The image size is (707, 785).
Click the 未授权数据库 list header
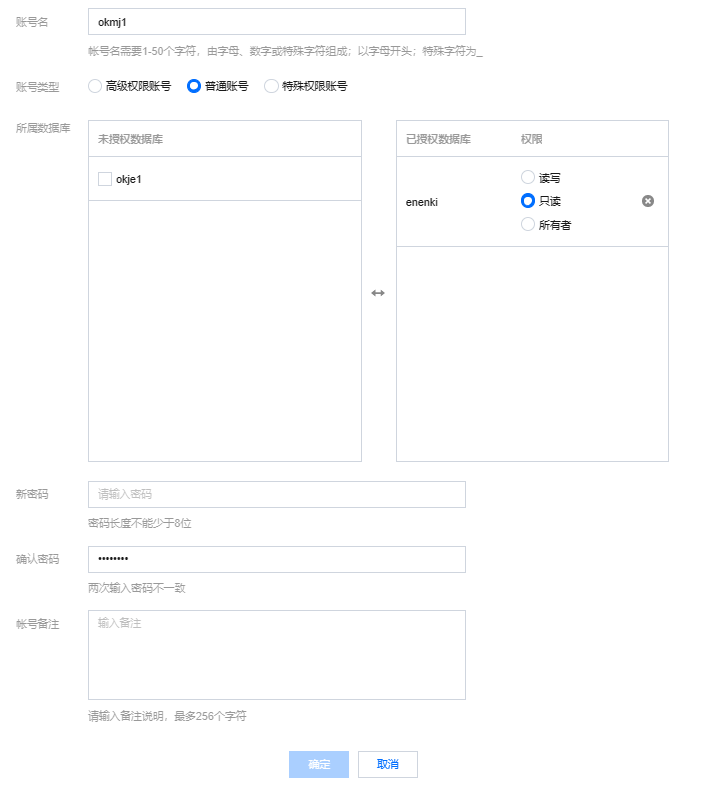(130, 139)
